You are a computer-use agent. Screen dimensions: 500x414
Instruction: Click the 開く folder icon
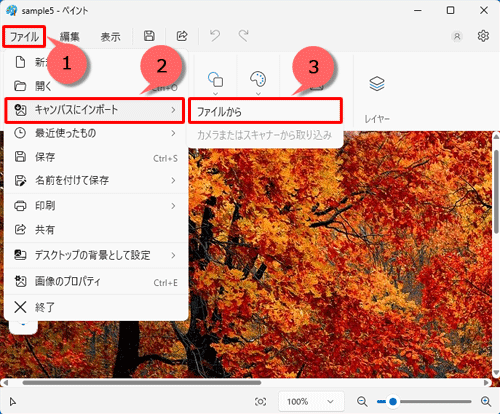20,86
